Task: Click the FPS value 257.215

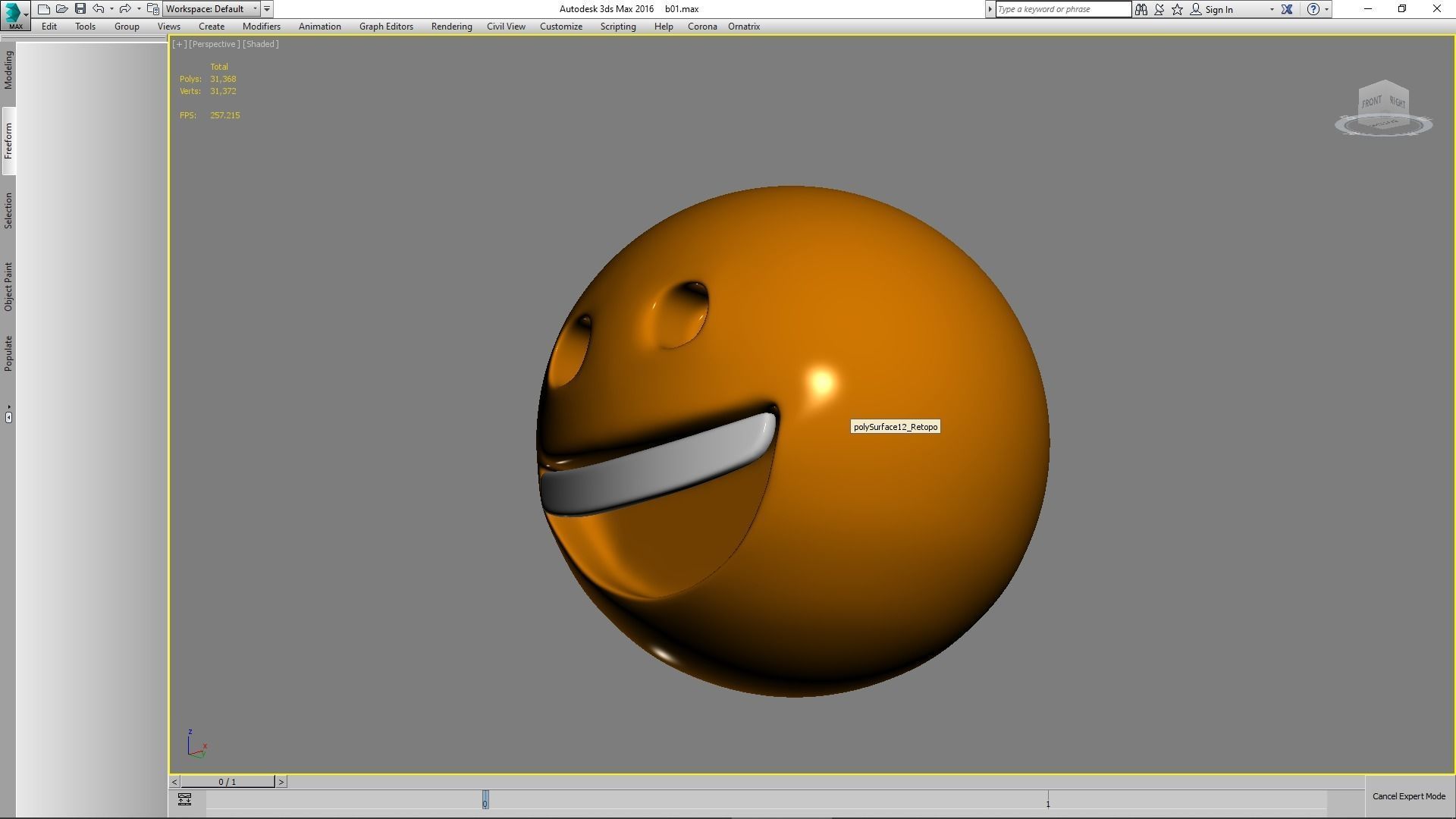Action: (x=225, y=115)
